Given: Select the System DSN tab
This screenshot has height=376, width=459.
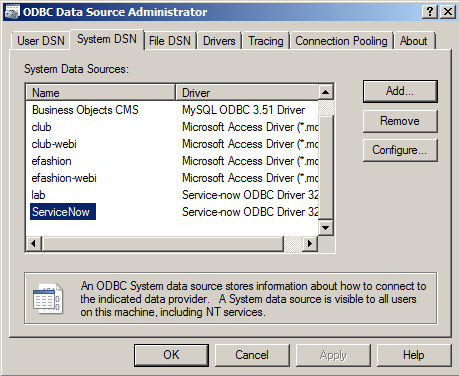Looking at the screenshot, I should [107, 39].
